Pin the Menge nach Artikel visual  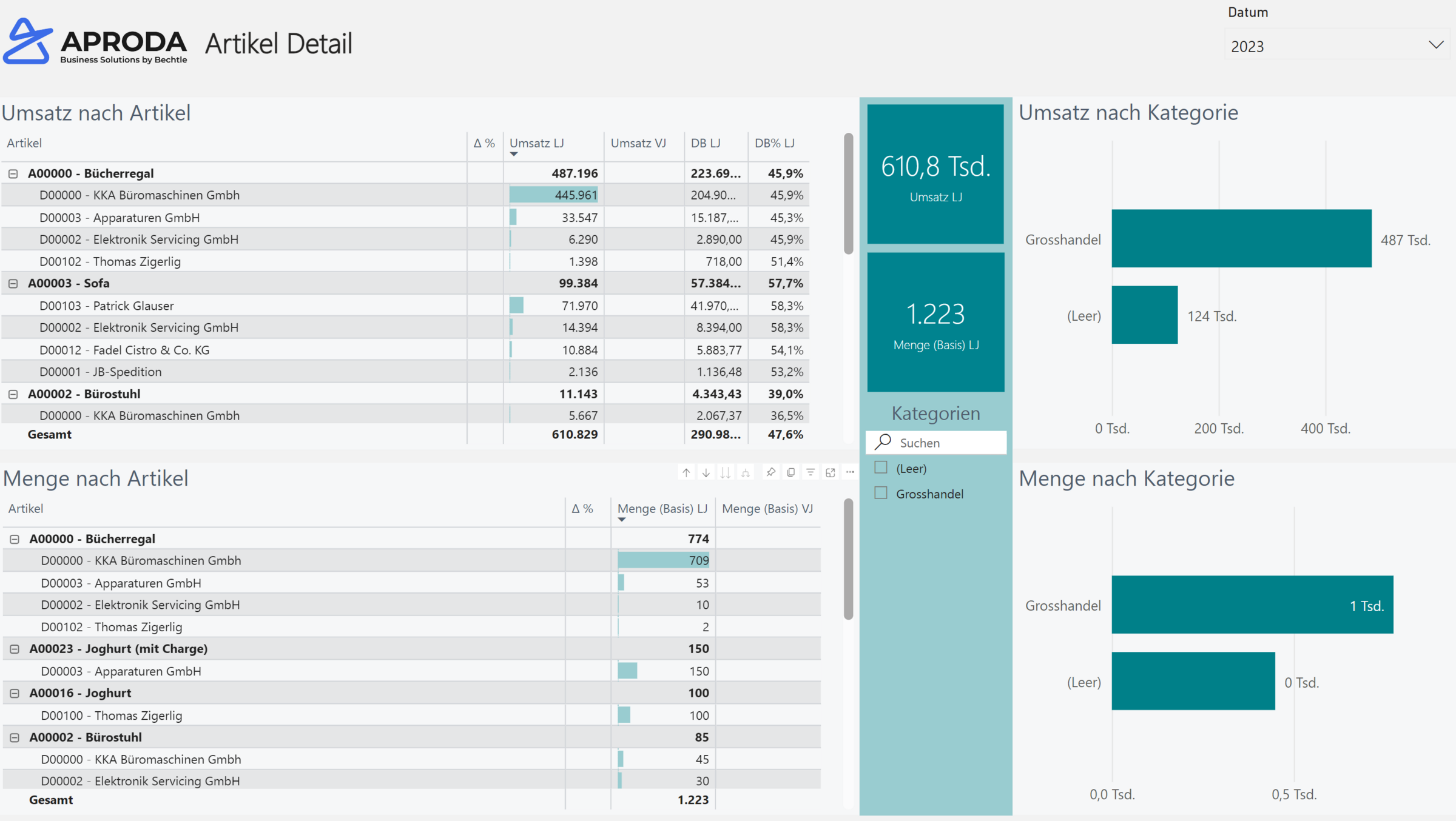click(770, 472)
